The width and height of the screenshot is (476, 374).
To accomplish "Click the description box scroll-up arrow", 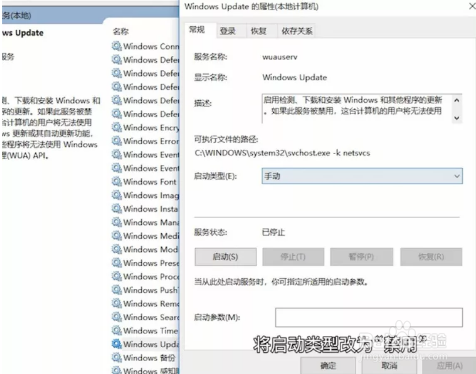I will pos(457,100).
